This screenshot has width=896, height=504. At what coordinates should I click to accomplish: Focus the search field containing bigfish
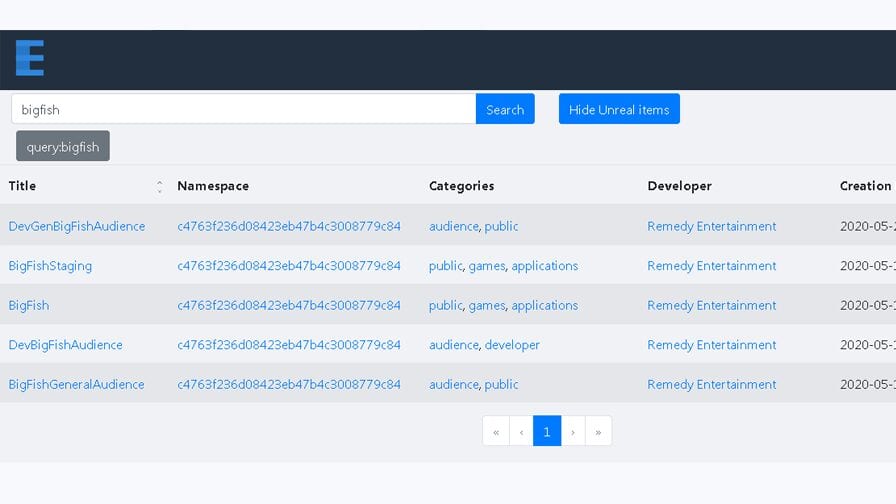(243, 109)
